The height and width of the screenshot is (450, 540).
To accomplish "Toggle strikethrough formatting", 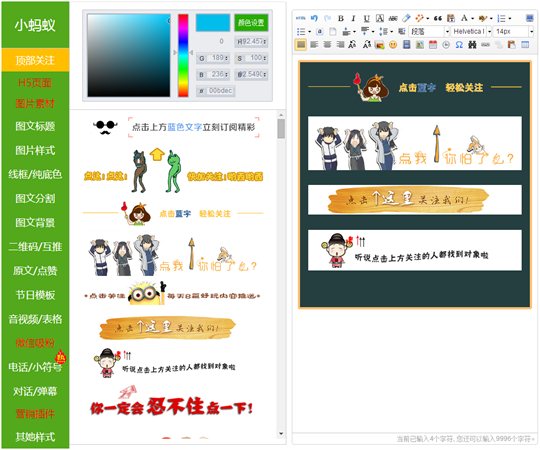I will [x=393, y=18].
